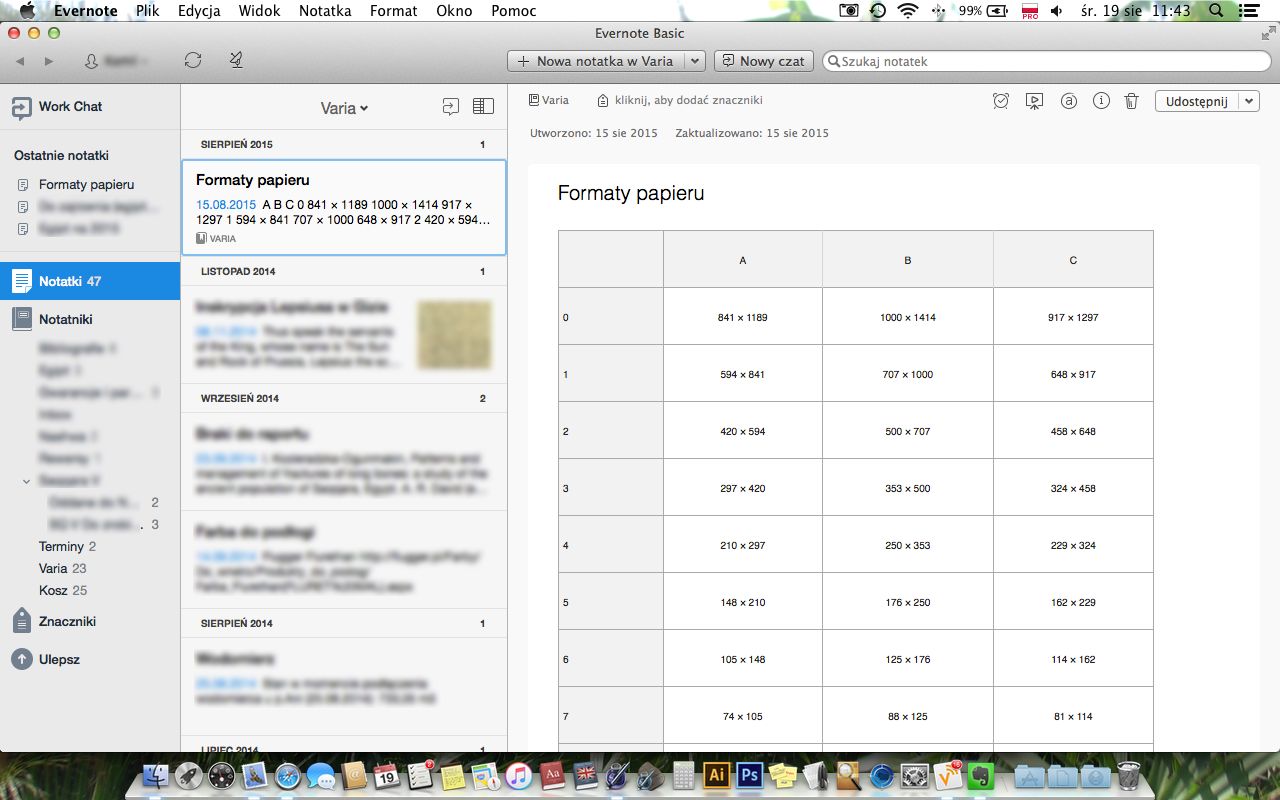Click the Wi-Fi status icon in menu bar
The width and height of the screenshot is (1280, 800).
(908, 11)
